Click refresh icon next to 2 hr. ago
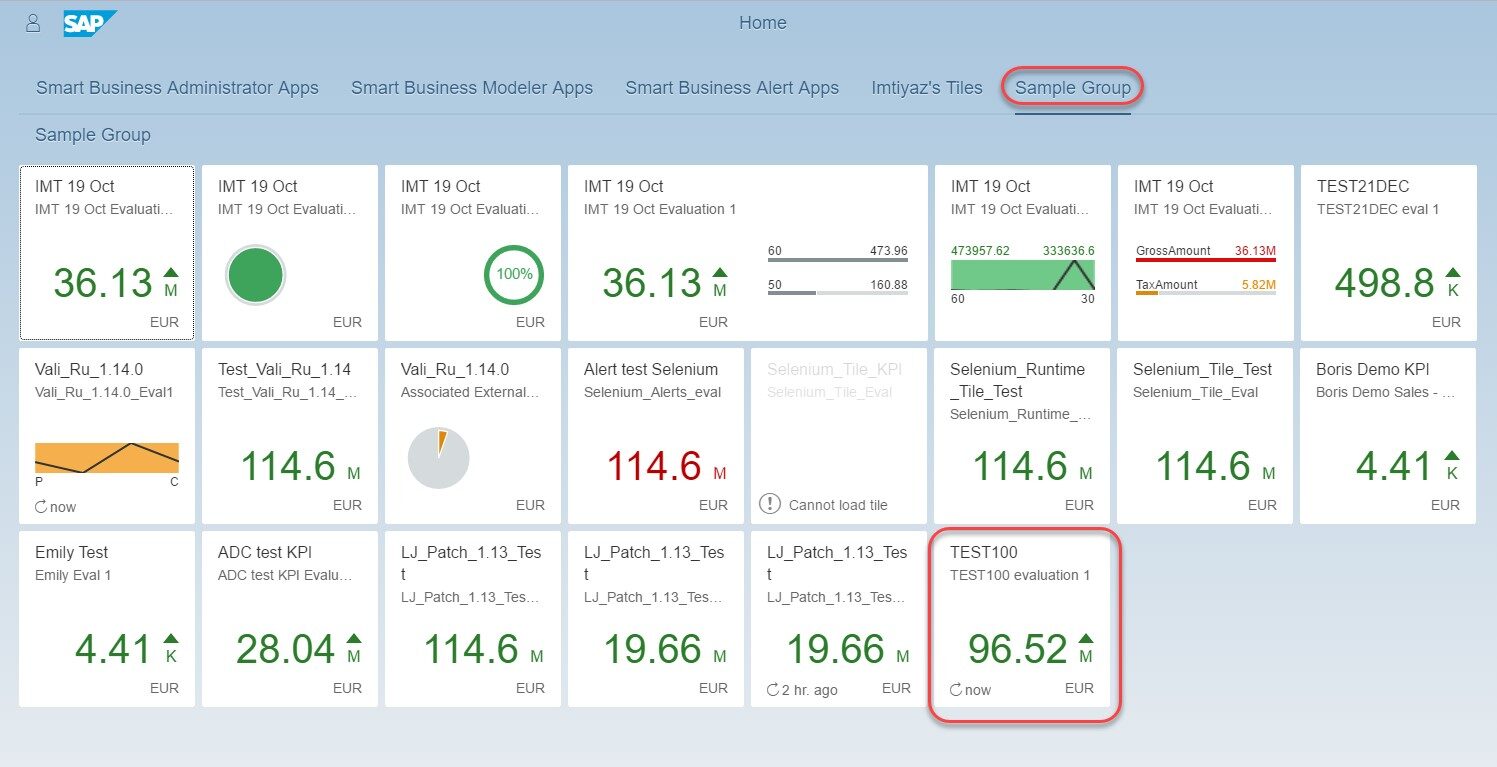This screenshot has width=1497, height=767. 773,690
